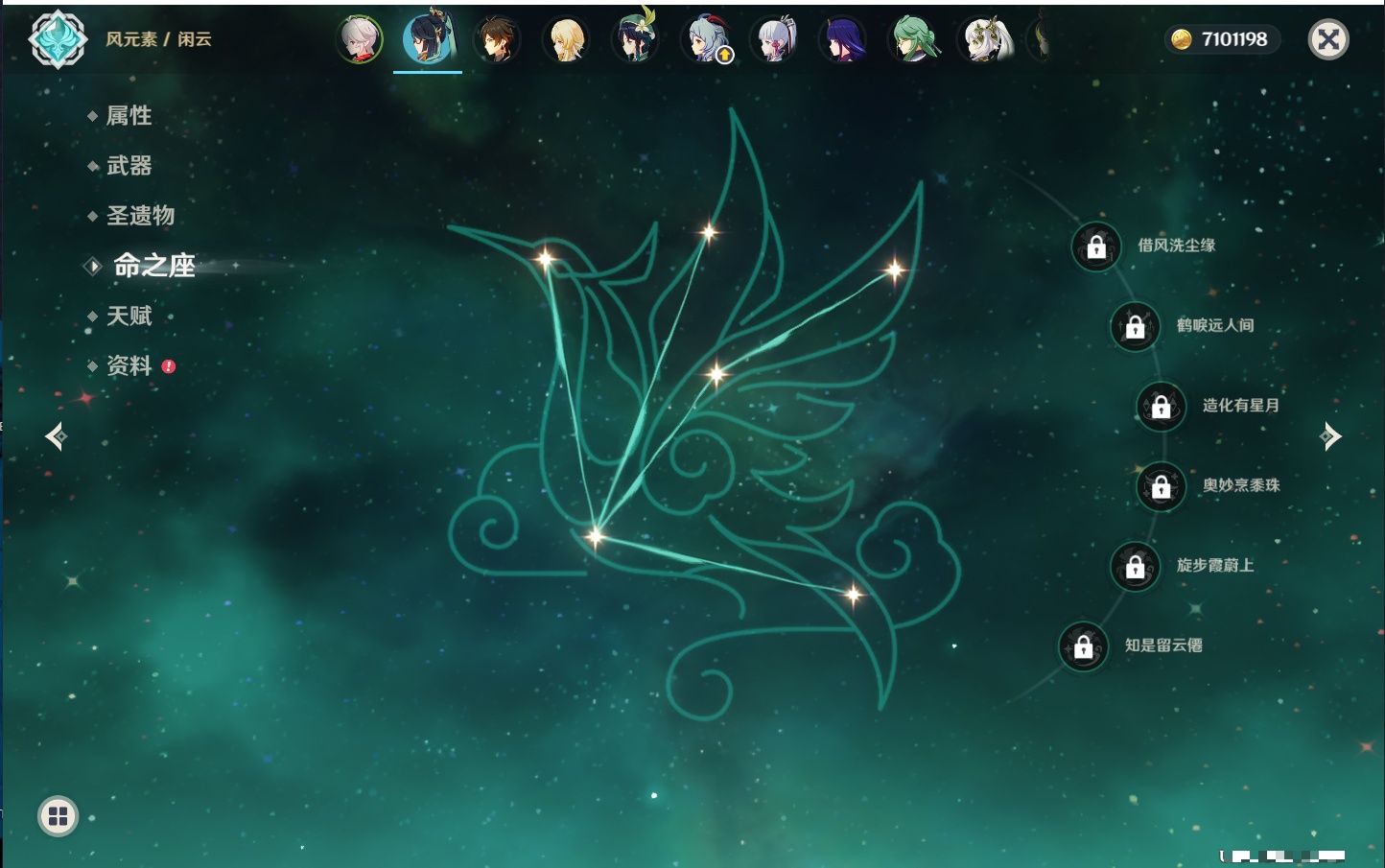Switch to Baizhu's green-haired avatar

(913, 40)
